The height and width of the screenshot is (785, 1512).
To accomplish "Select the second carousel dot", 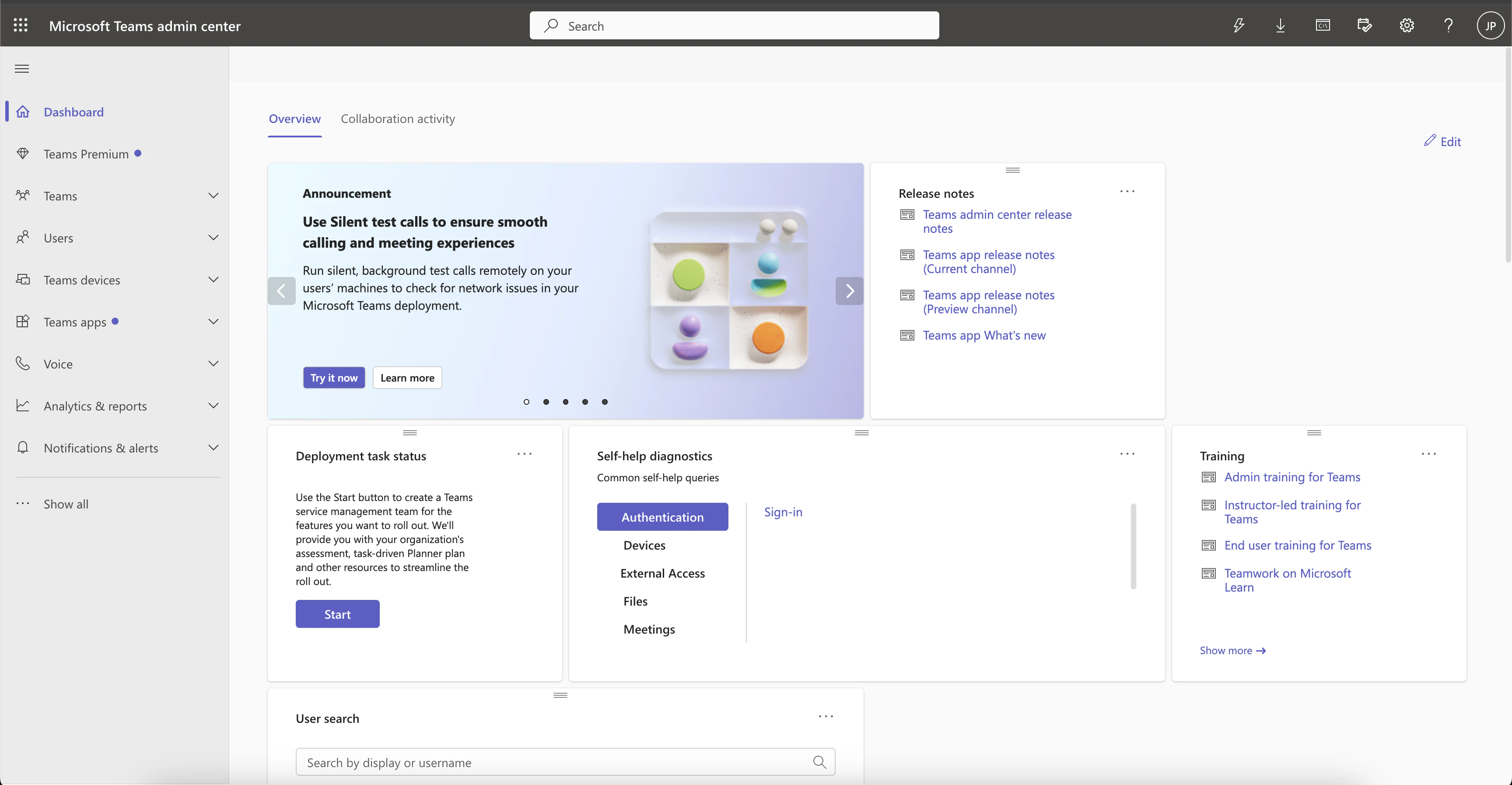I will [x=546, y=402].
